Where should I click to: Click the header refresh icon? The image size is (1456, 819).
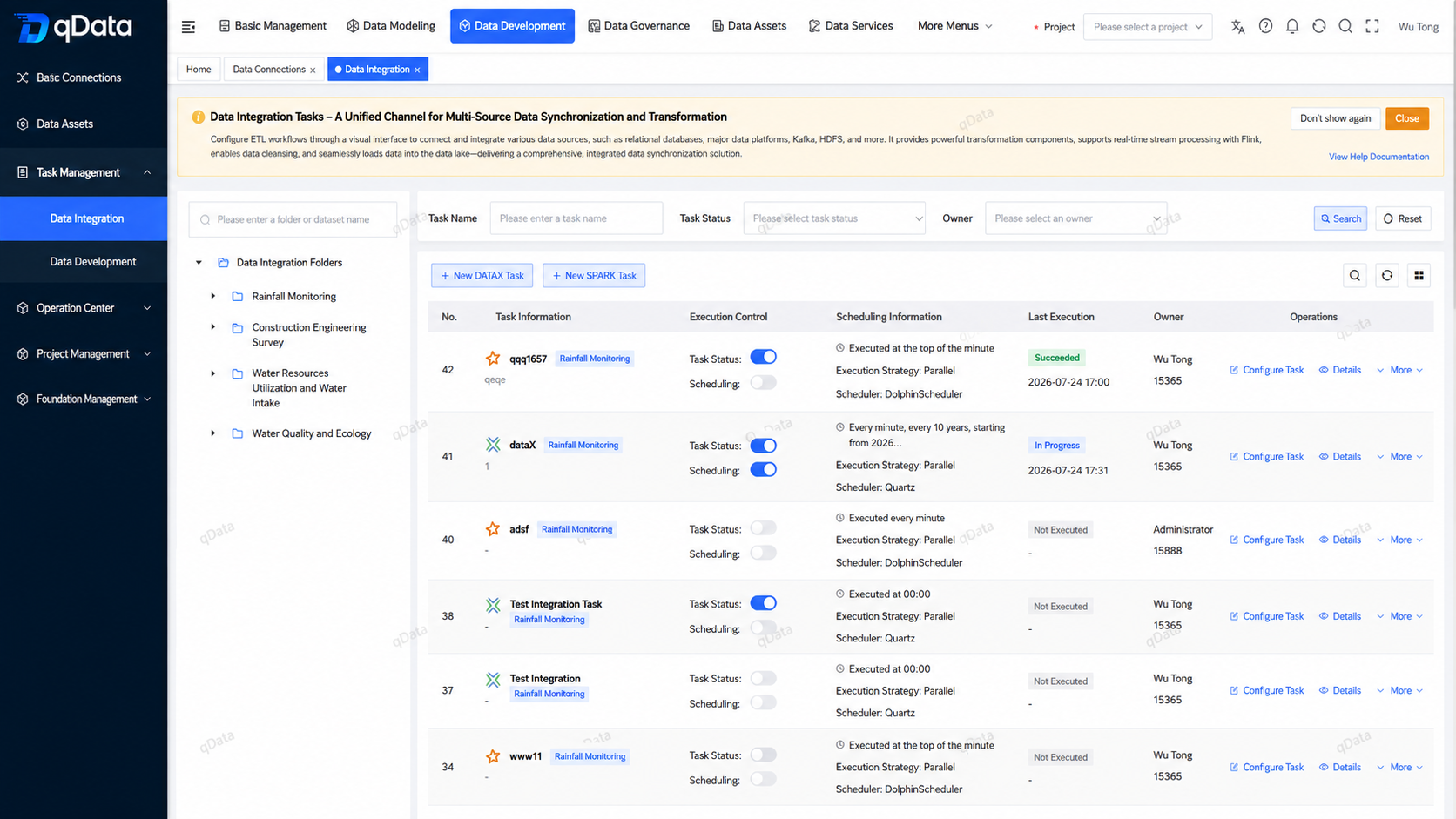tap(1319, 26)
